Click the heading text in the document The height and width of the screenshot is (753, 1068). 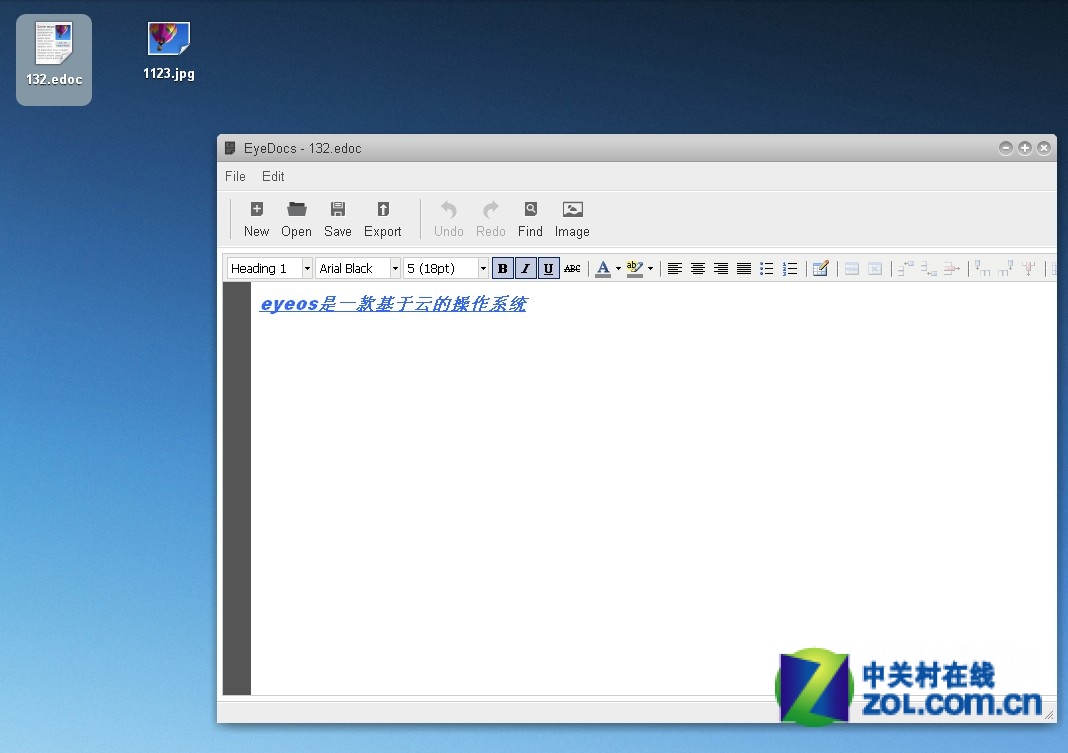(394, 304)
